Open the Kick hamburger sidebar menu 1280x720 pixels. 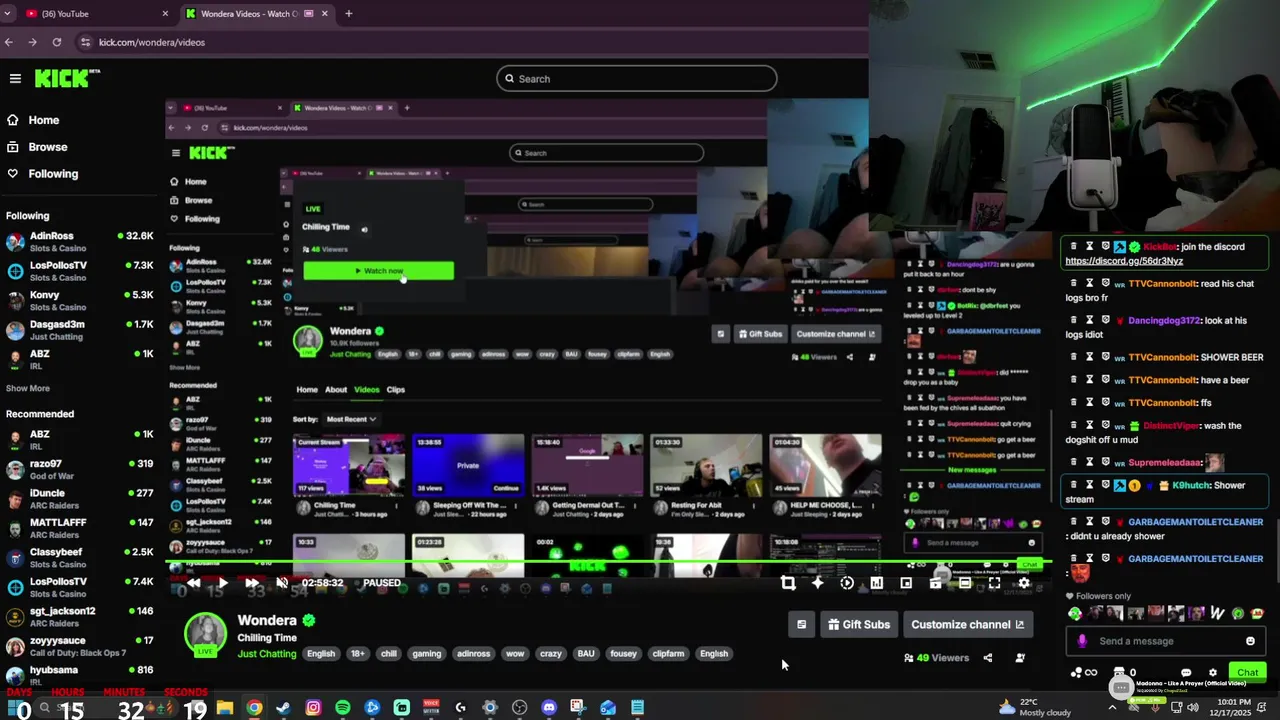tap(15, 78)
